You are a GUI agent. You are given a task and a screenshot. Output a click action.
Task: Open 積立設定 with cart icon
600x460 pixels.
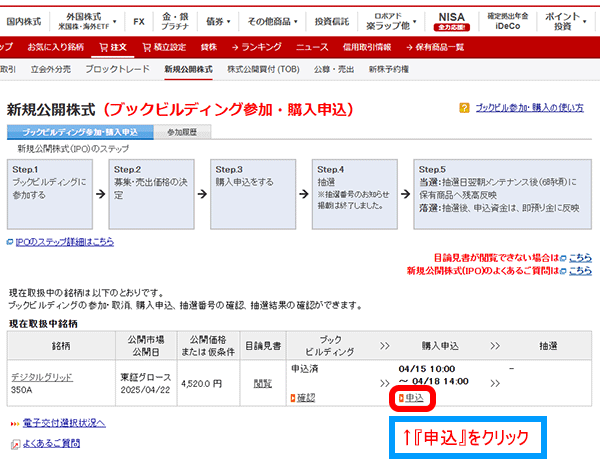(x=164, y=47)
